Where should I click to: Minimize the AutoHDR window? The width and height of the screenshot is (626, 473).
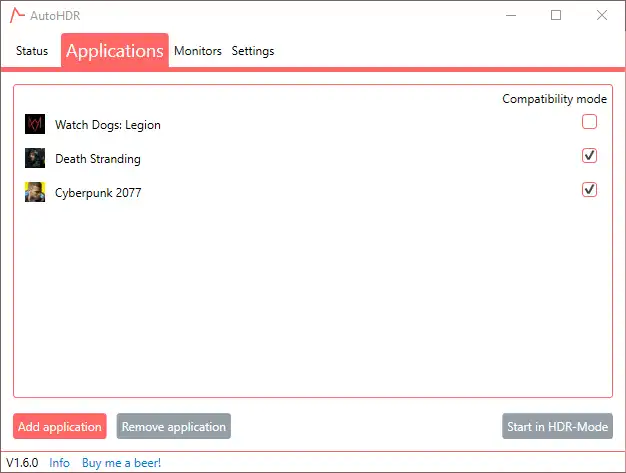[511, 16]
